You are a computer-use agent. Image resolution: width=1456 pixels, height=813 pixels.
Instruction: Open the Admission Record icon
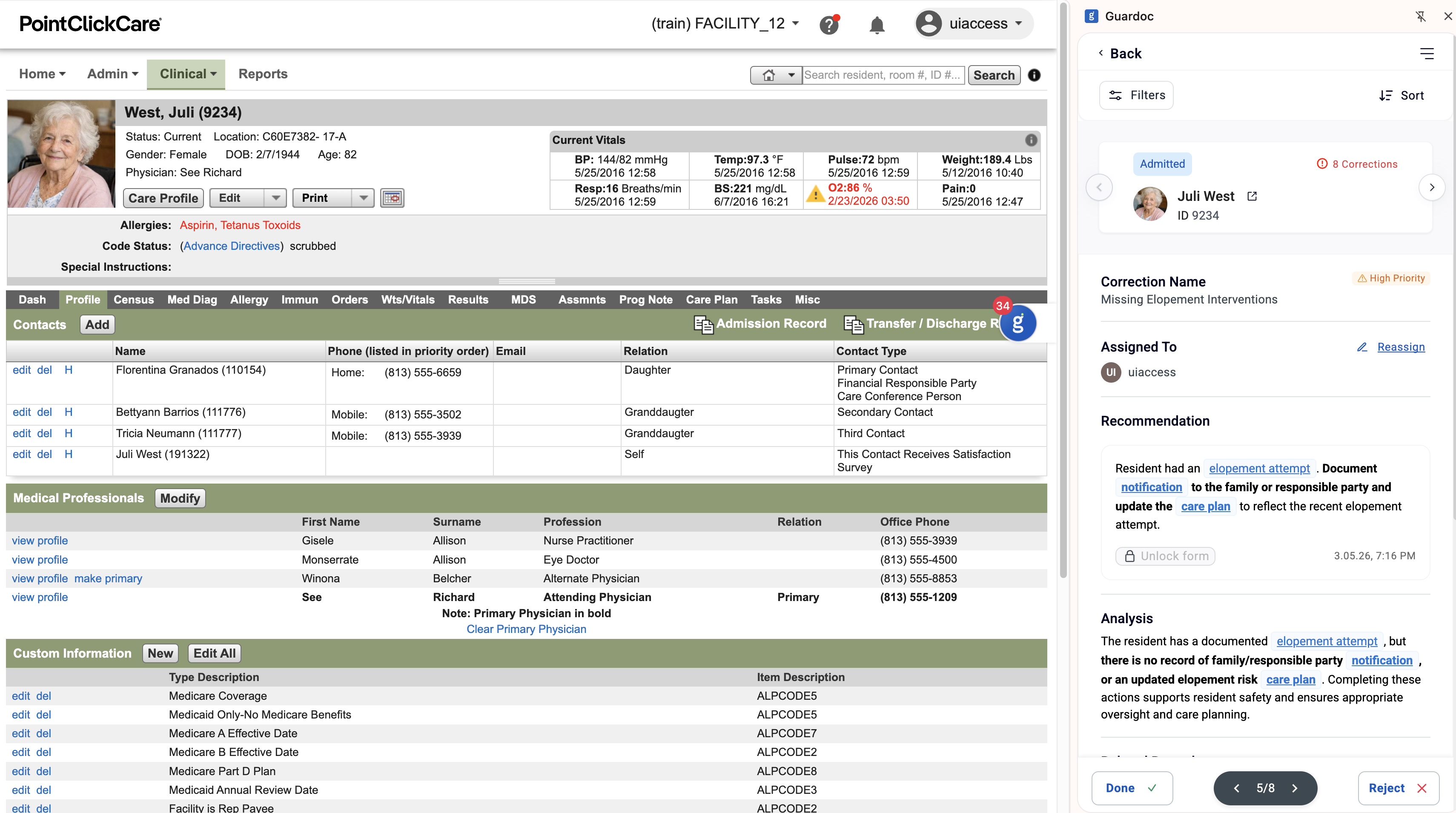pos(703,324)
